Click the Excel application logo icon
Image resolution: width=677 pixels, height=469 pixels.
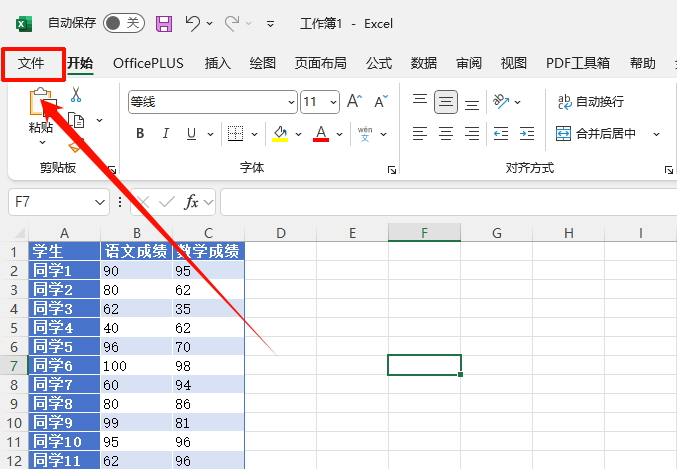tap(24, 23)
